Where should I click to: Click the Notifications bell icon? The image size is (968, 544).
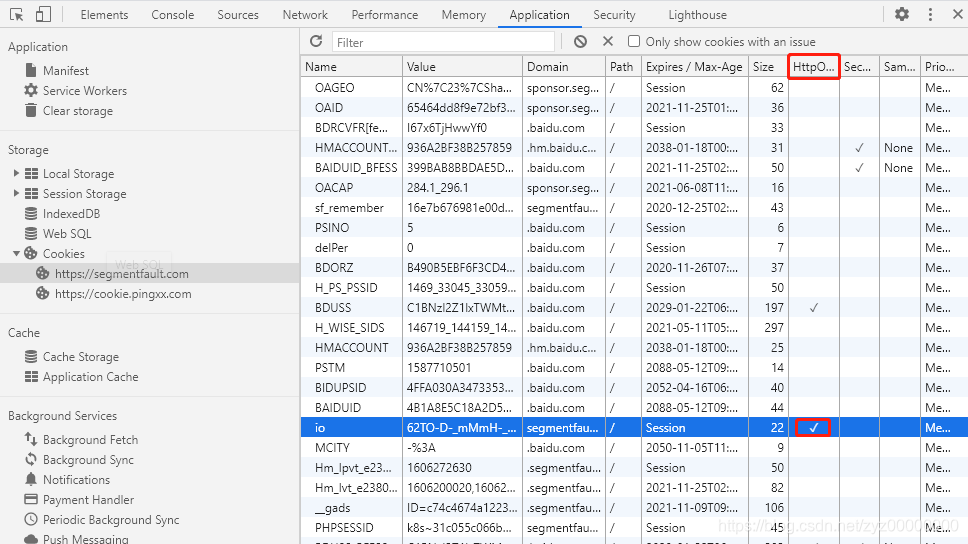[x=31, y=479]
